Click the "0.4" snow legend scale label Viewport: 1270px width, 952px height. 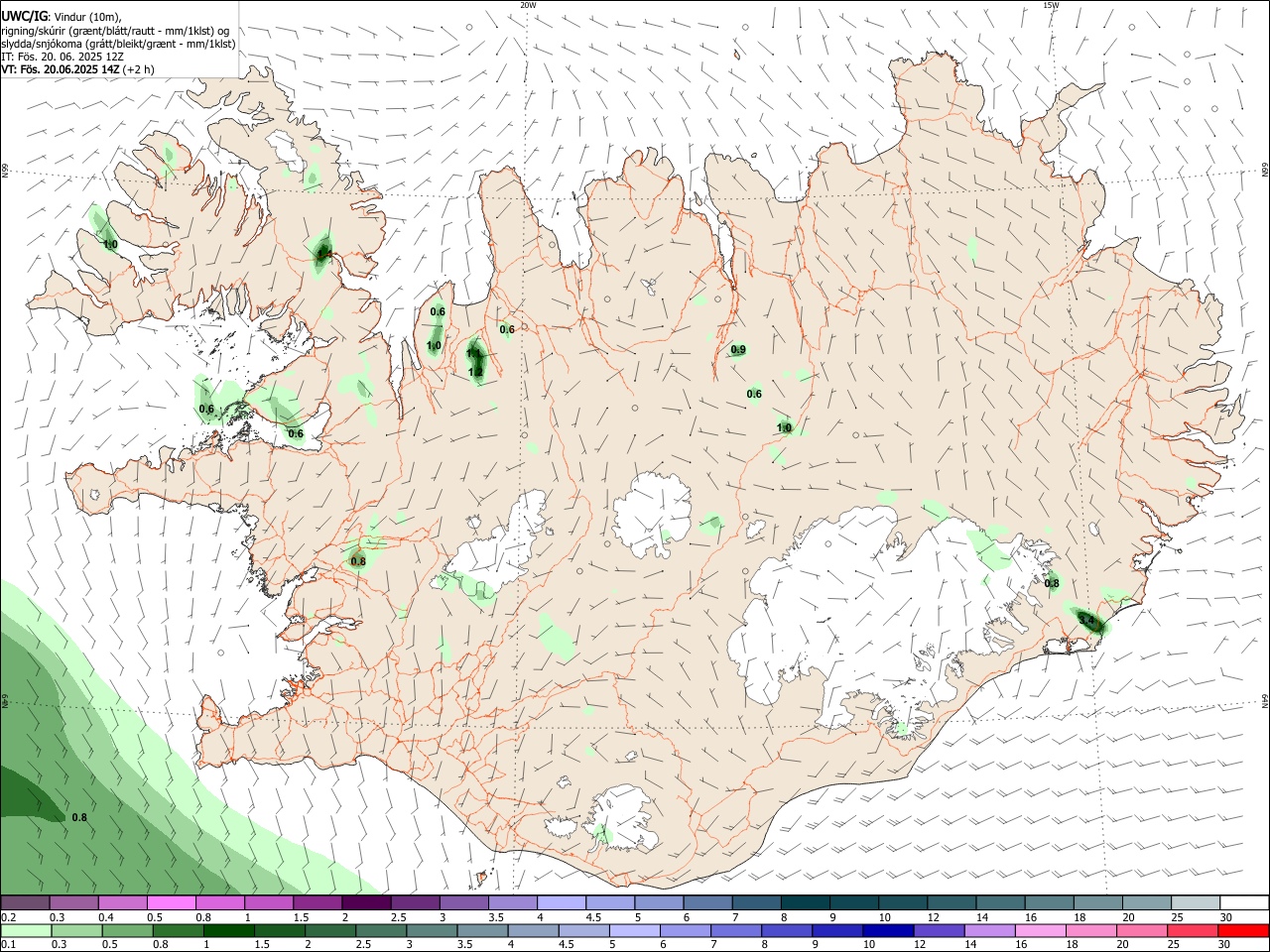click(106, 917)
